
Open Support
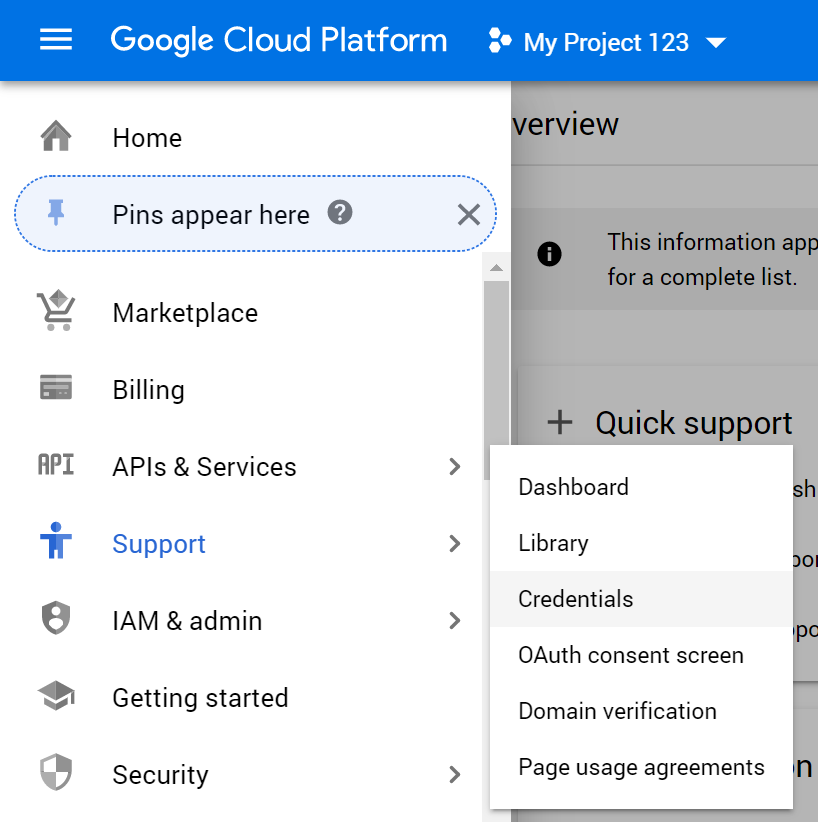[x=159, y=544]
